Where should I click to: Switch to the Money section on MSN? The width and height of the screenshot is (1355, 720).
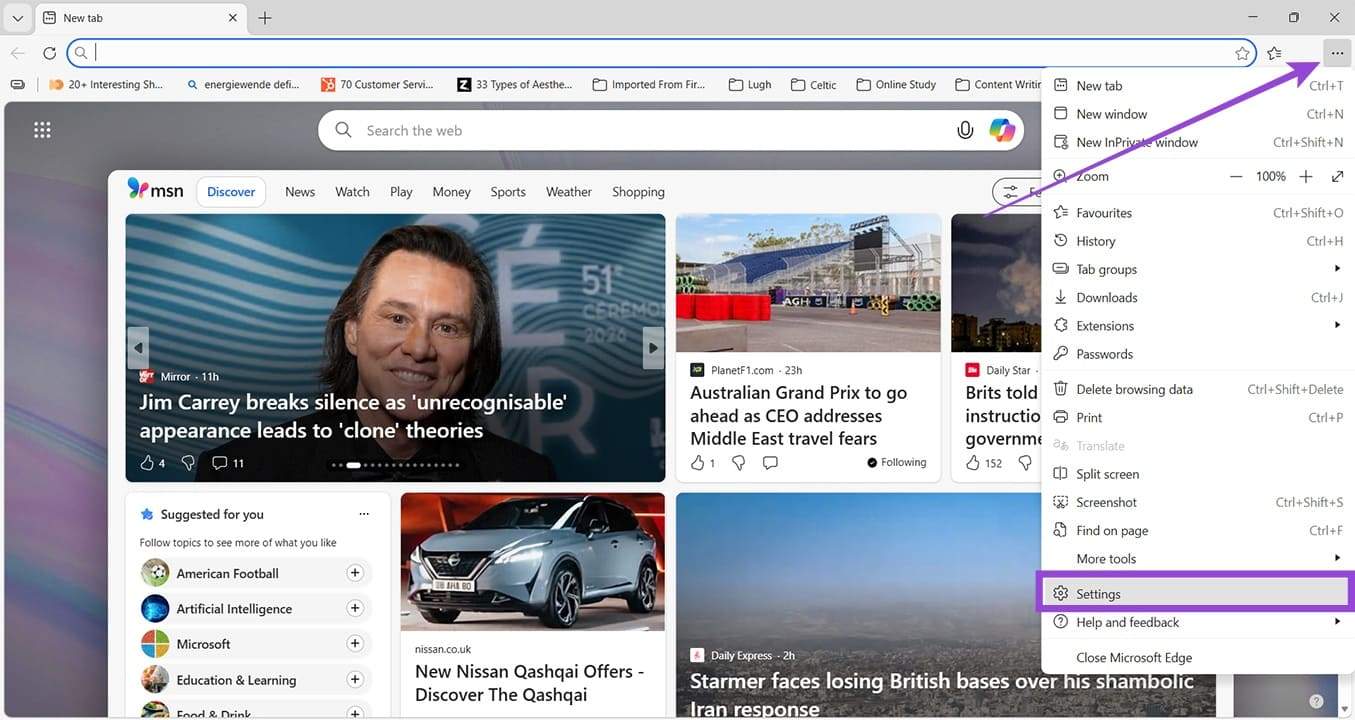pyautogui.click(x=450, y=191)
